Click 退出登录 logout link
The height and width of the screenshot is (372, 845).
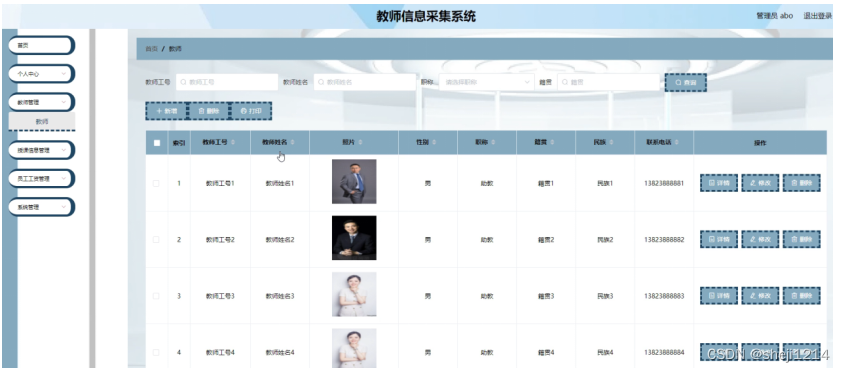click(x=818, y=16)
